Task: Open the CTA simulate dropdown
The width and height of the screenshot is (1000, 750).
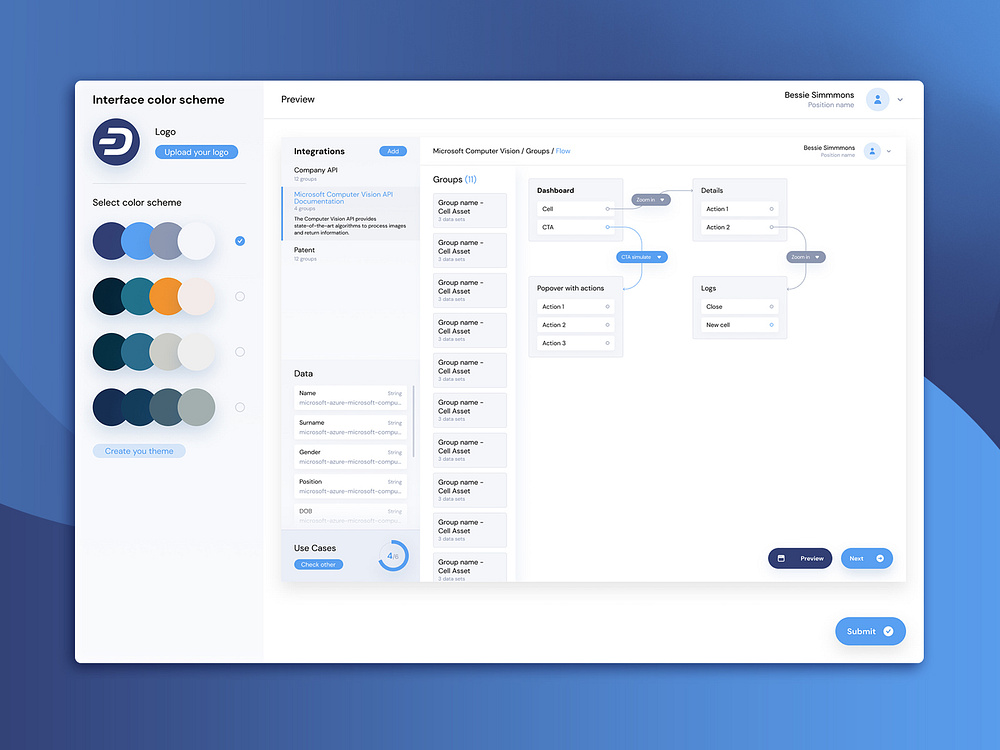Action: click(641, 257)
